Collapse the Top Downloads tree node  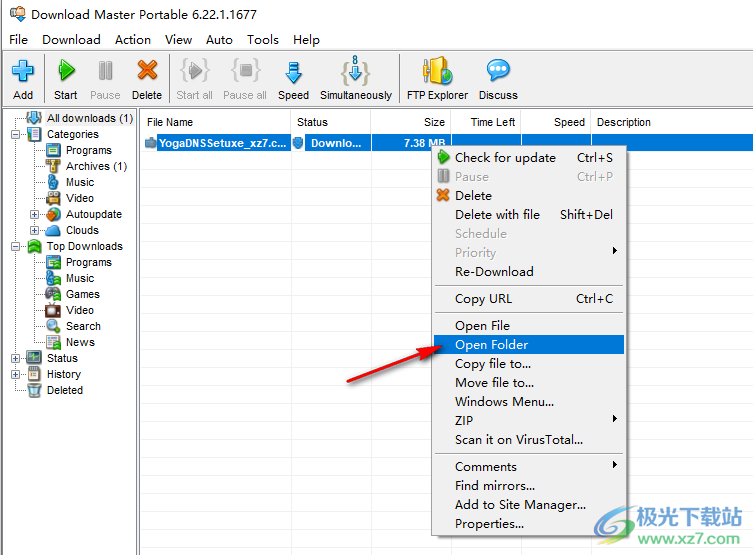coord(15,246)
